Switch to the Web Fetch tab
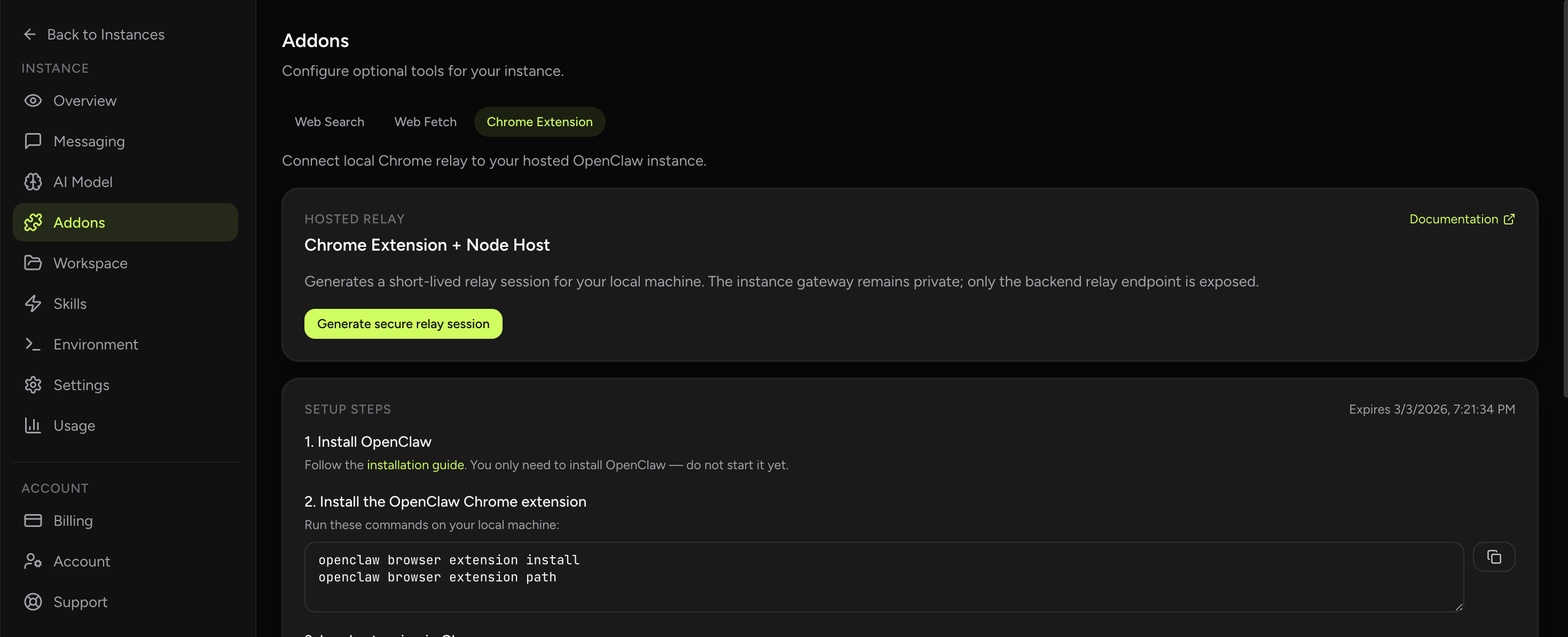1568x637 pixels. (x=425, y=121)
